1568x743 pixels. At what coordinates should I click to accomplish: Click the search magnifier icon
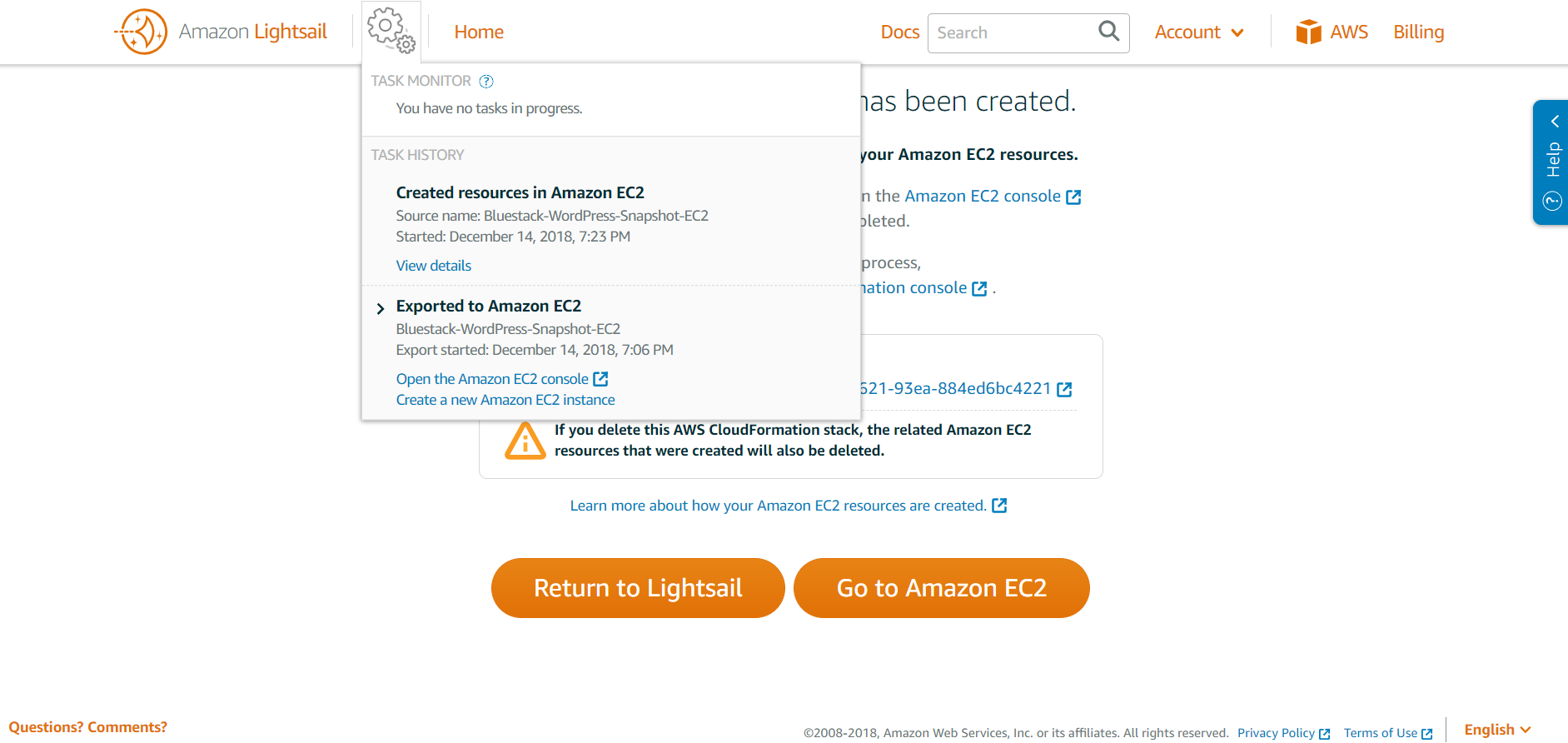point(1108,32)
